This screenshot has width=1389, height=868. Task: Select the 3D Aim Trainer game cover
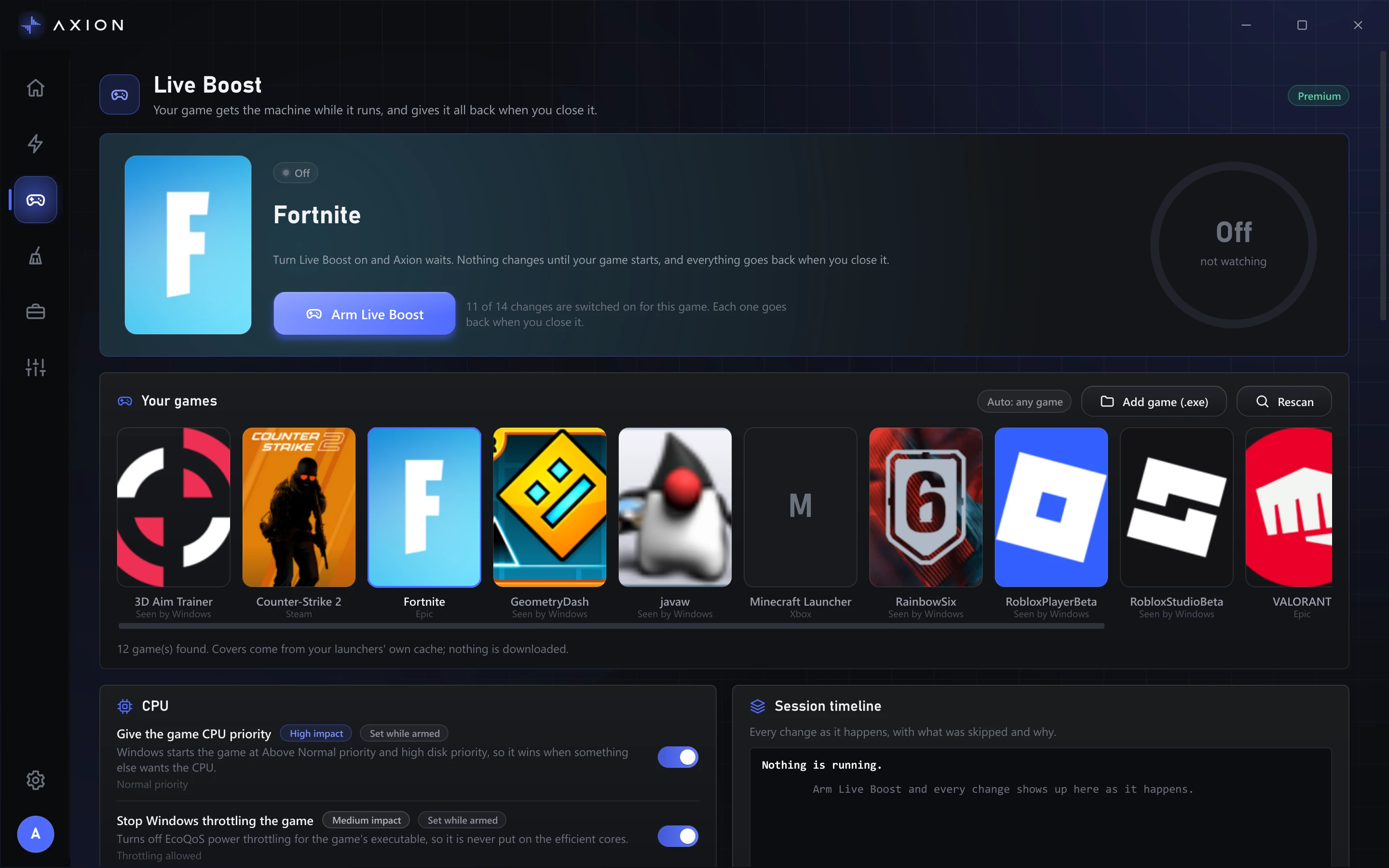click(x=173, y=507)
